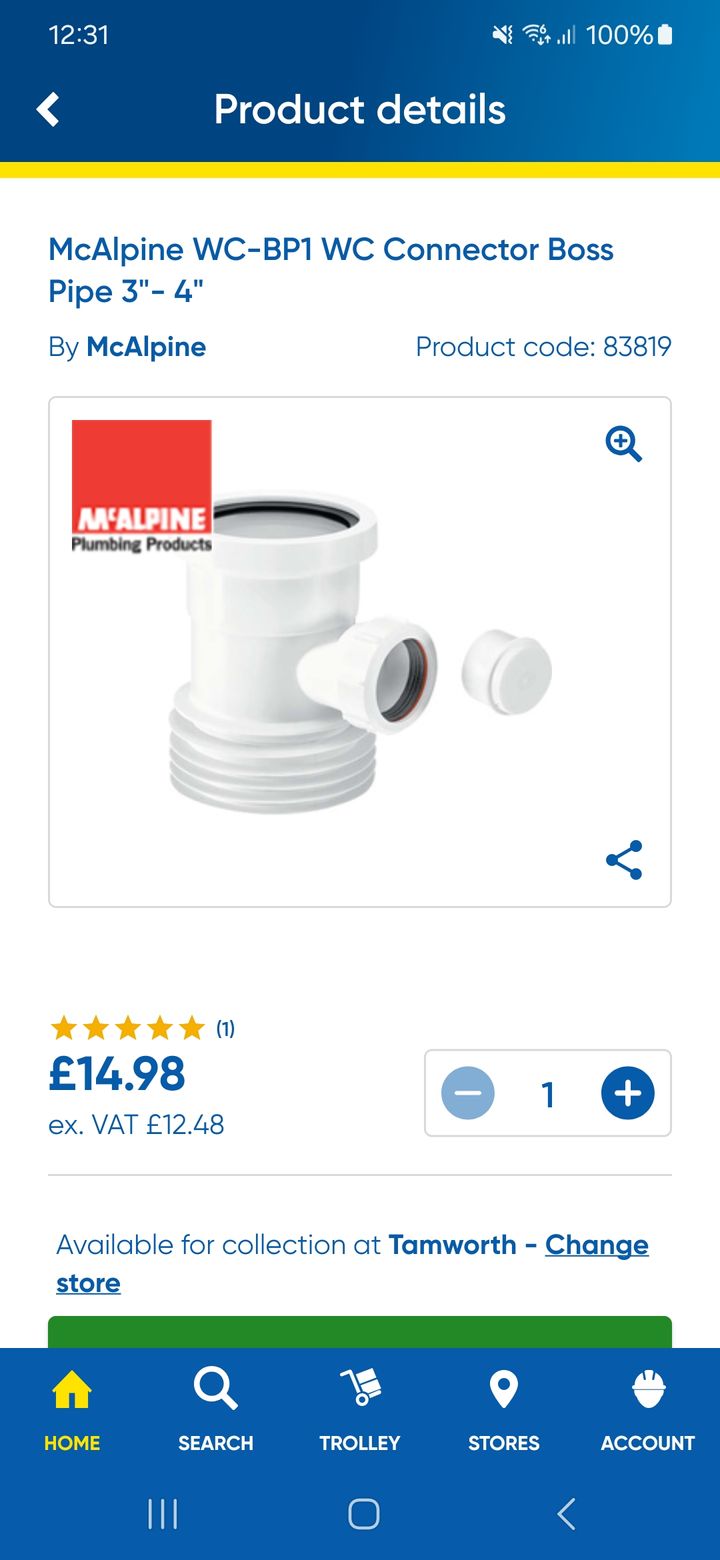
Task: Open McAlpine brand link
Action: [146, 347]
